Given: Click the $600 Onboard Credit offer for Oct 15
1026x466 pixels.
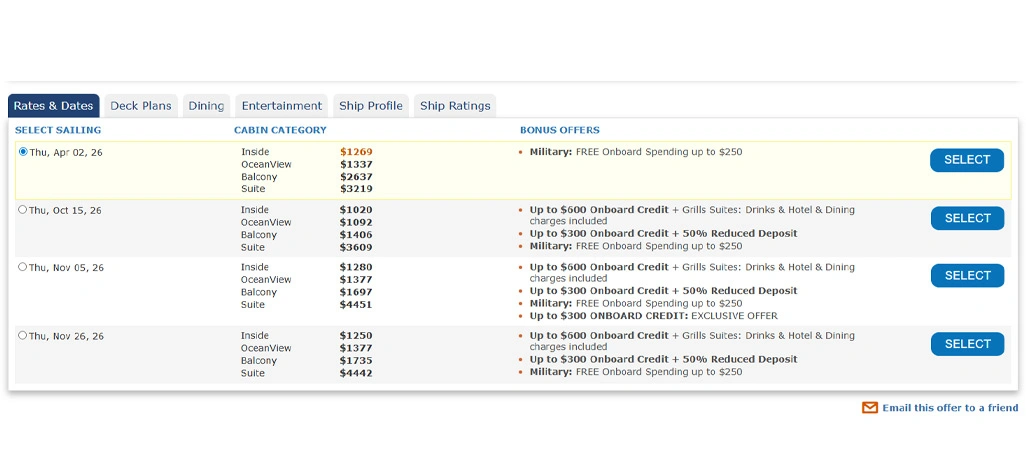Looking at the screenshot, I should point(692,215).
